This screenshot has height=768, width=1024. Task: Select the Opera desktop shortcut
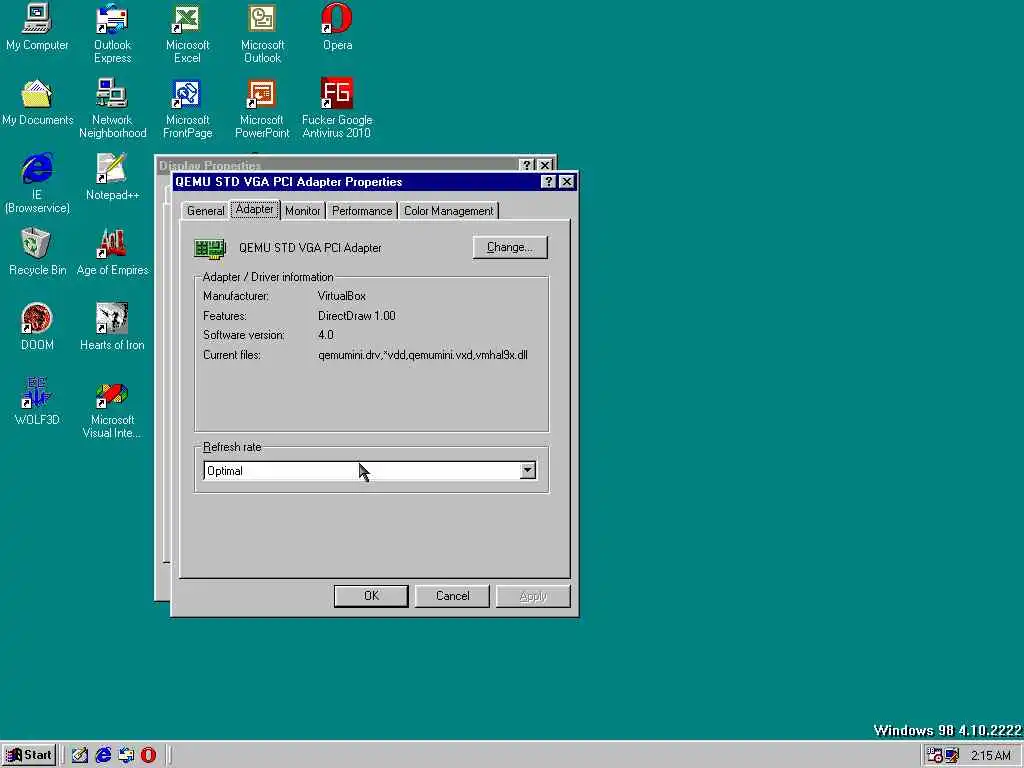coord(337,27)
